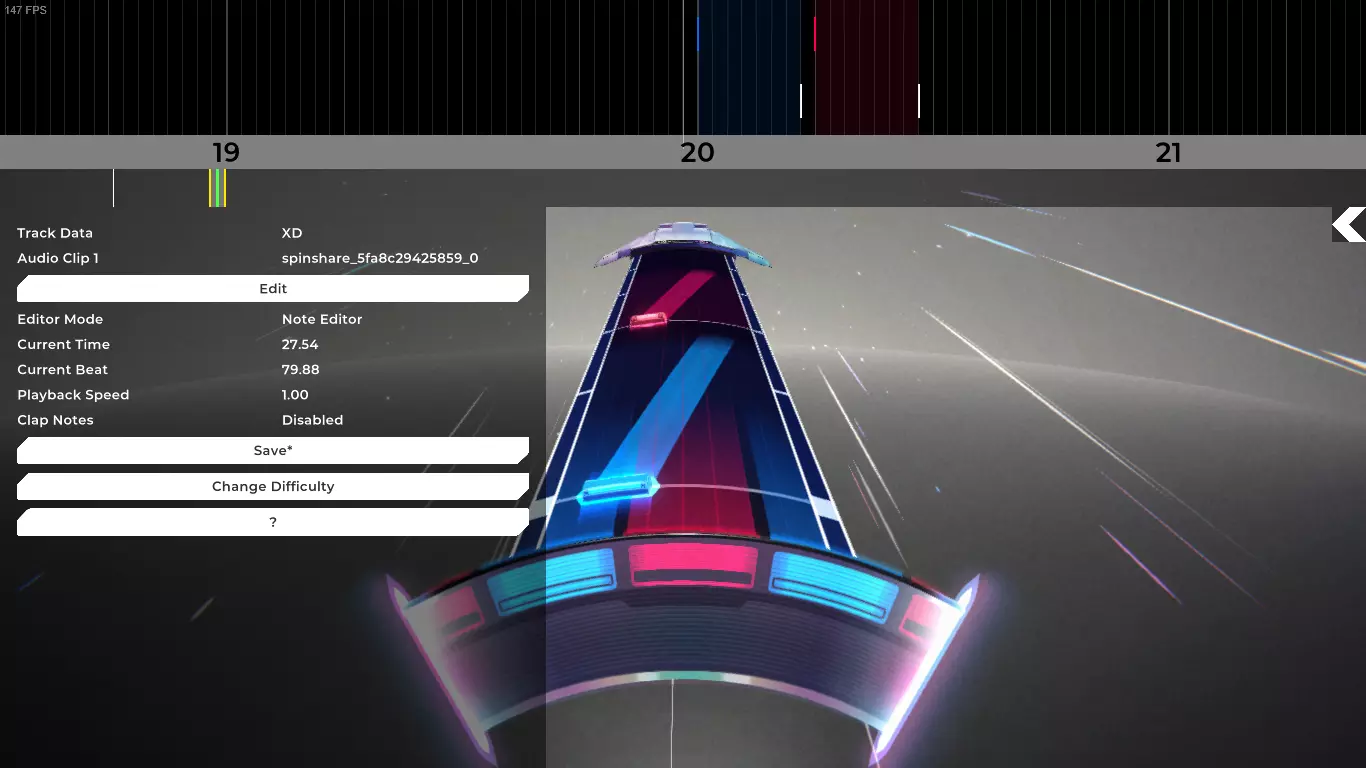Click the Current Time value 27.54
The height and width of the screenshot is (768, 1366).
click(300, 344)
